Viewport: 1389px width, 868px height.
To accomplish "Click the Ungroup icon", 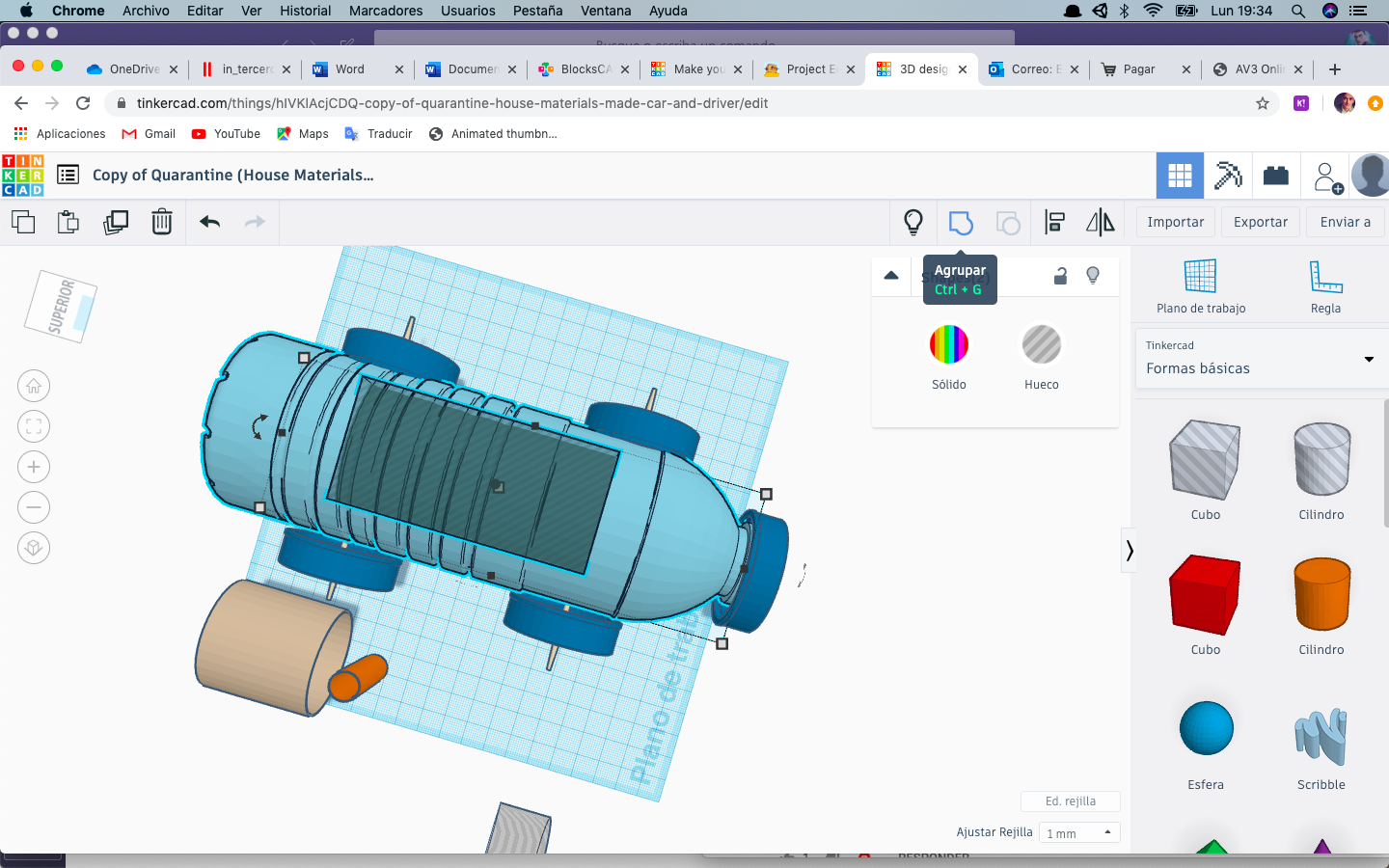I will point(1008,223).
